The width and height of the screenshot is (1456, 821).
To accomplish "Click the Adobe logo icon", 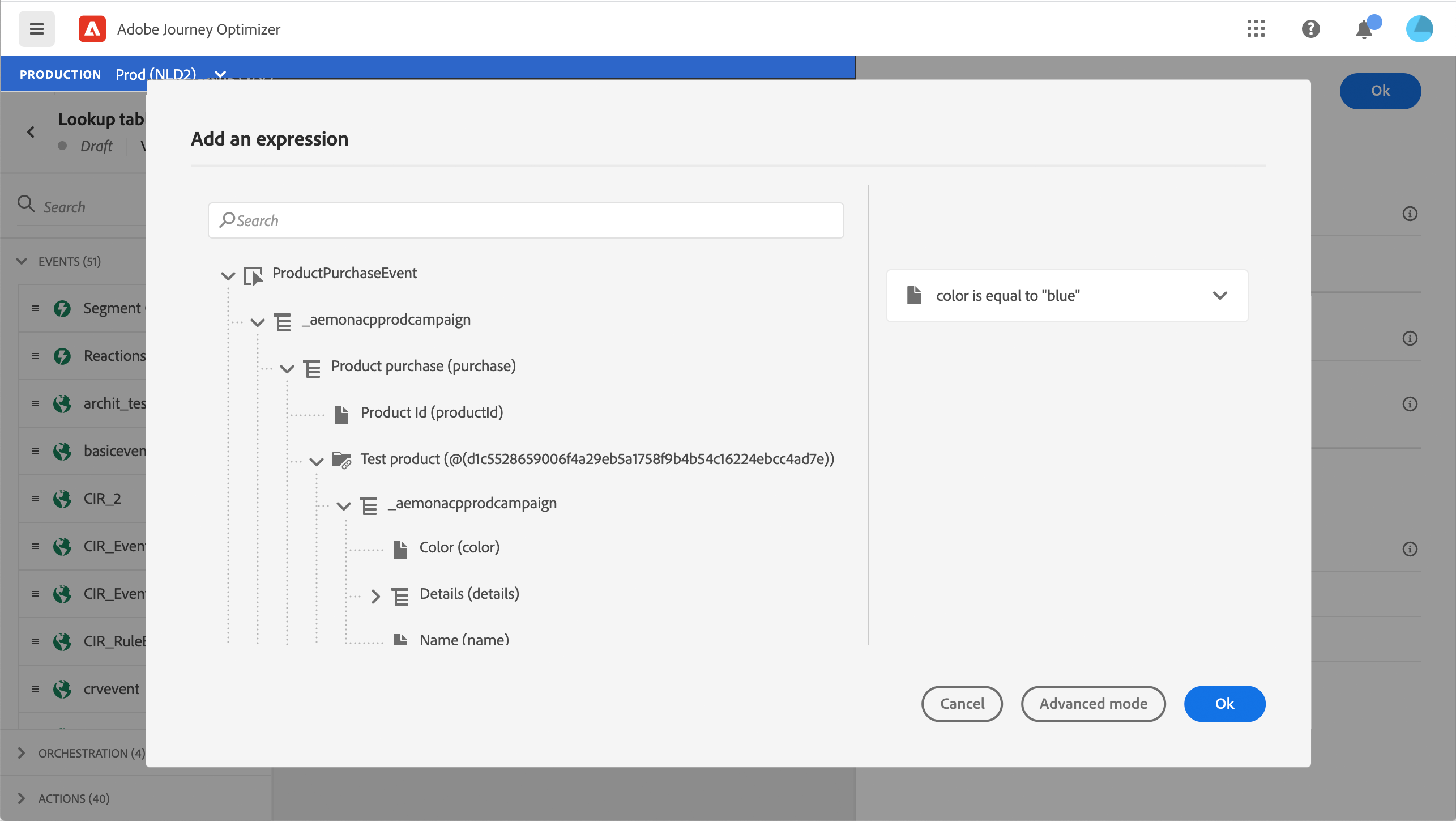I will point(92,29).
